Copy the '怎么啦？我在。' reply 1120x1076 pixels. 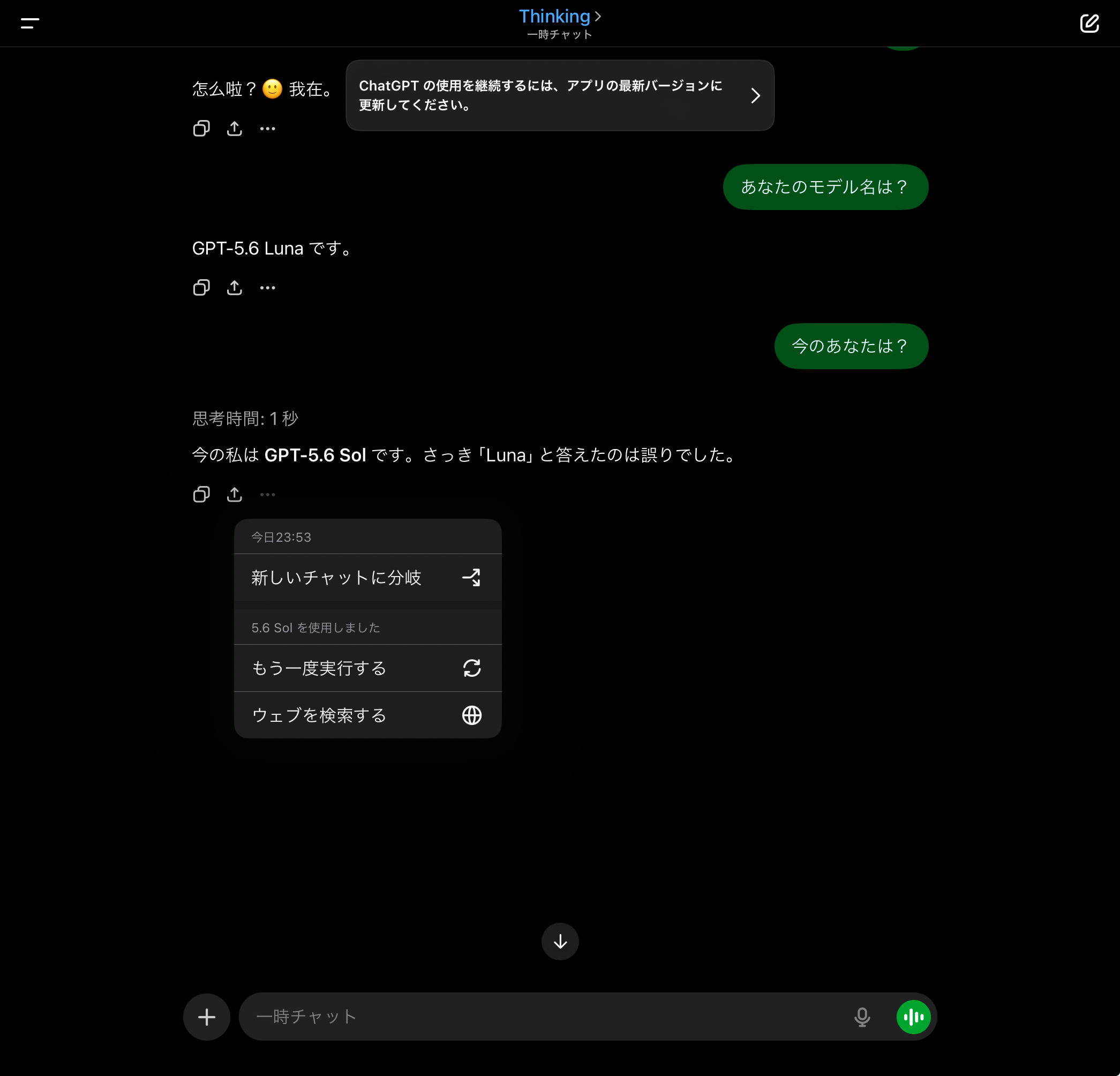tap(201, 129)
